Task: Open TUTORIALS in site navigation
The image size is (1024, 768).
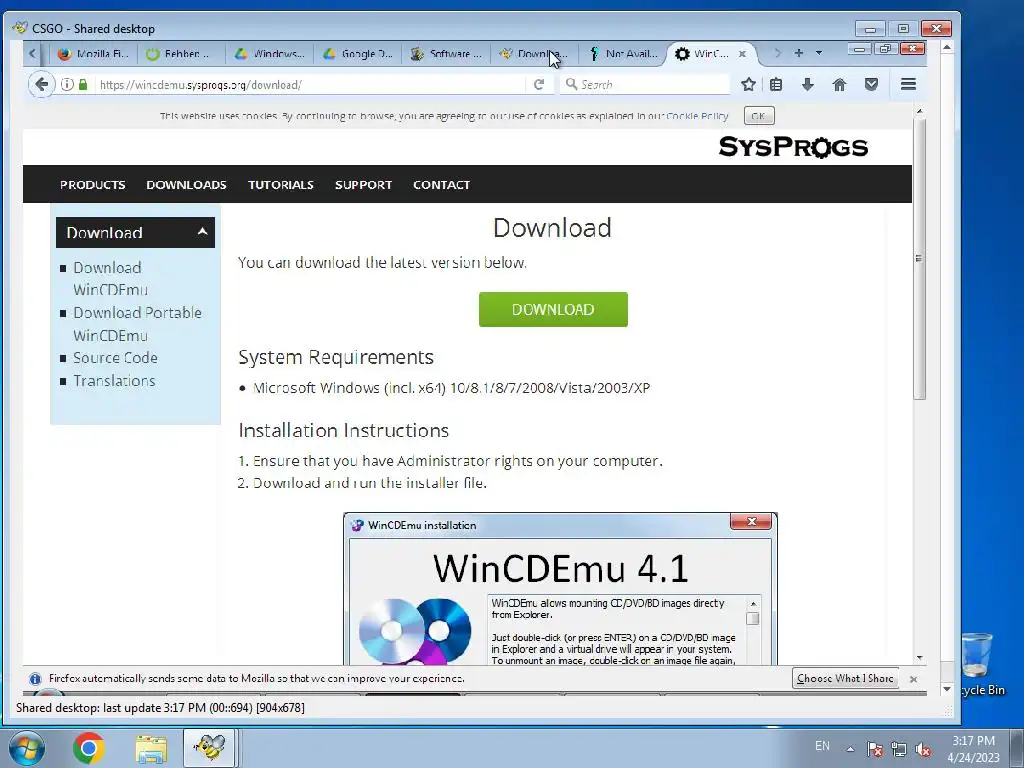Action: [281, 185]
